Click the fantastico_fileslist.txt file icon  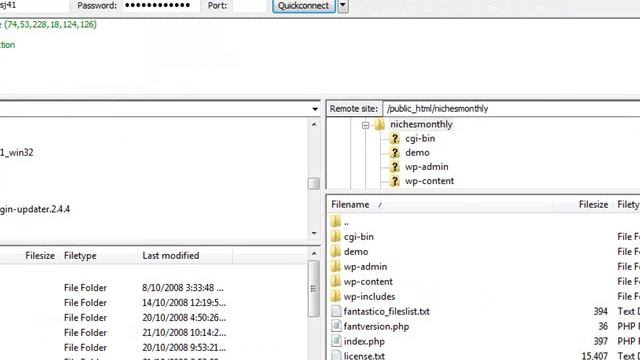336,312
